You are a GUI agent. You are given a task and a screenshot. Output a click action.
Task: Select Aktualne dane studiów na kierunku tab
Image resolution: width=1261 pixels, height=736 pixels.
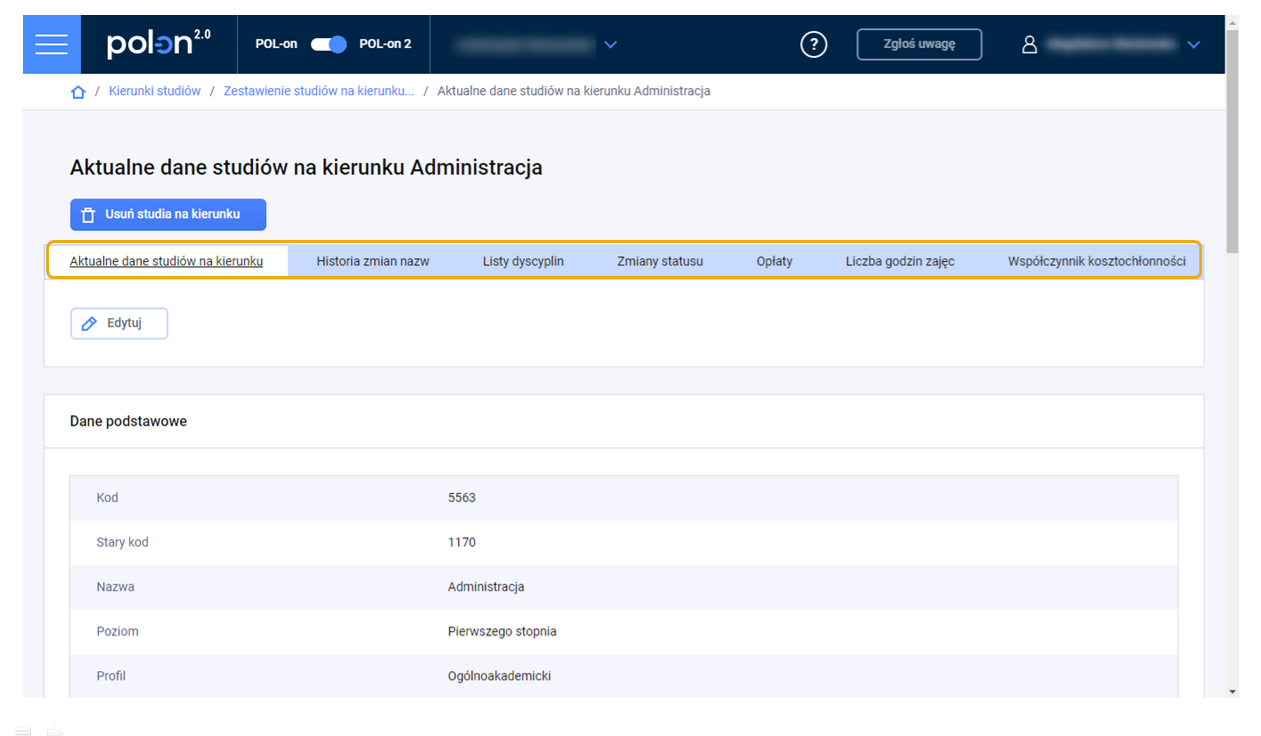click(x=167, y=261)
